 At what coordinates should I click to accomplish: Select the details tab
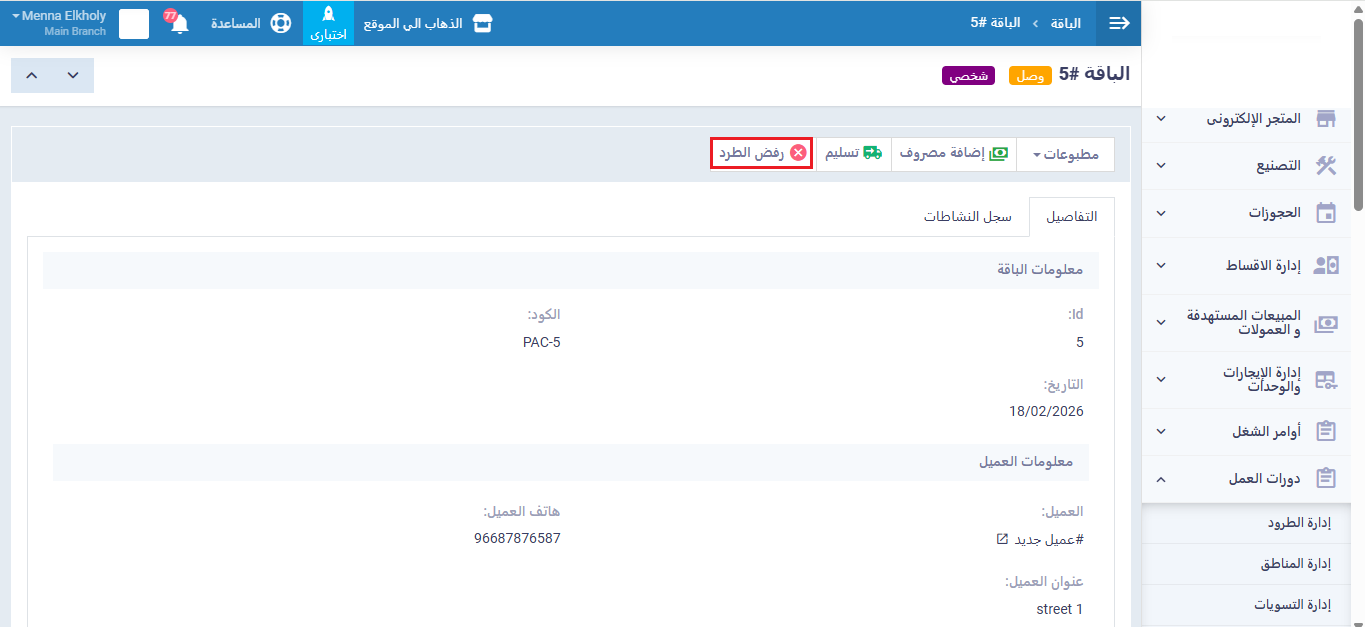pos(1070,217)
